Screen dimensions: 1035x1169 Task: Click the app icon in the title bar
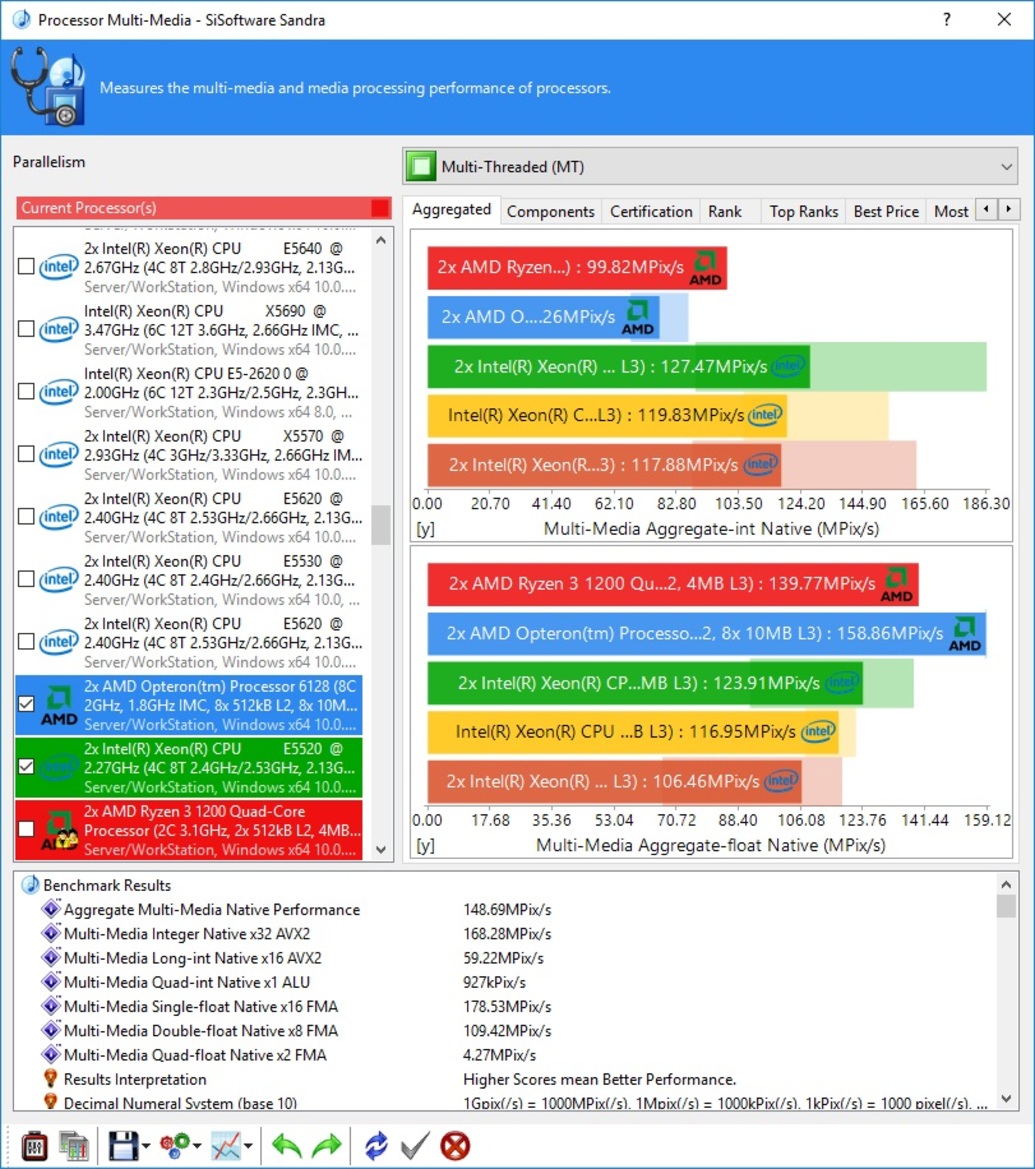[x=22, y=19]
